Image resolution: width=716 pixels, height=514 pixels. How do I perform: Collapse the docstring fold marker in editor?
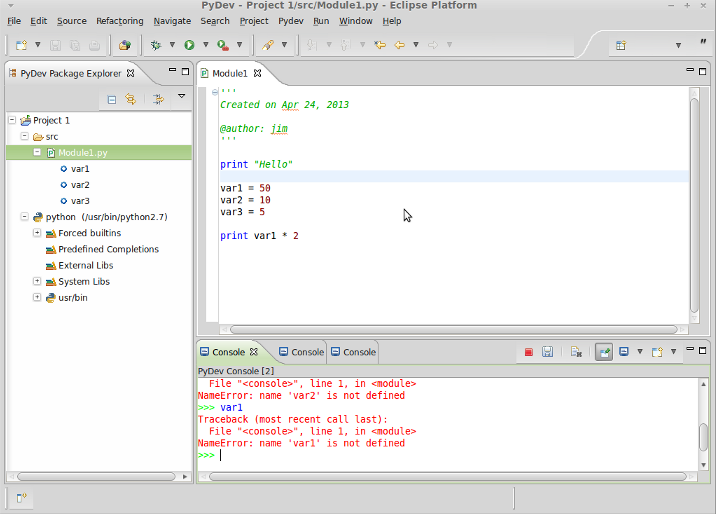coord(215,92)
